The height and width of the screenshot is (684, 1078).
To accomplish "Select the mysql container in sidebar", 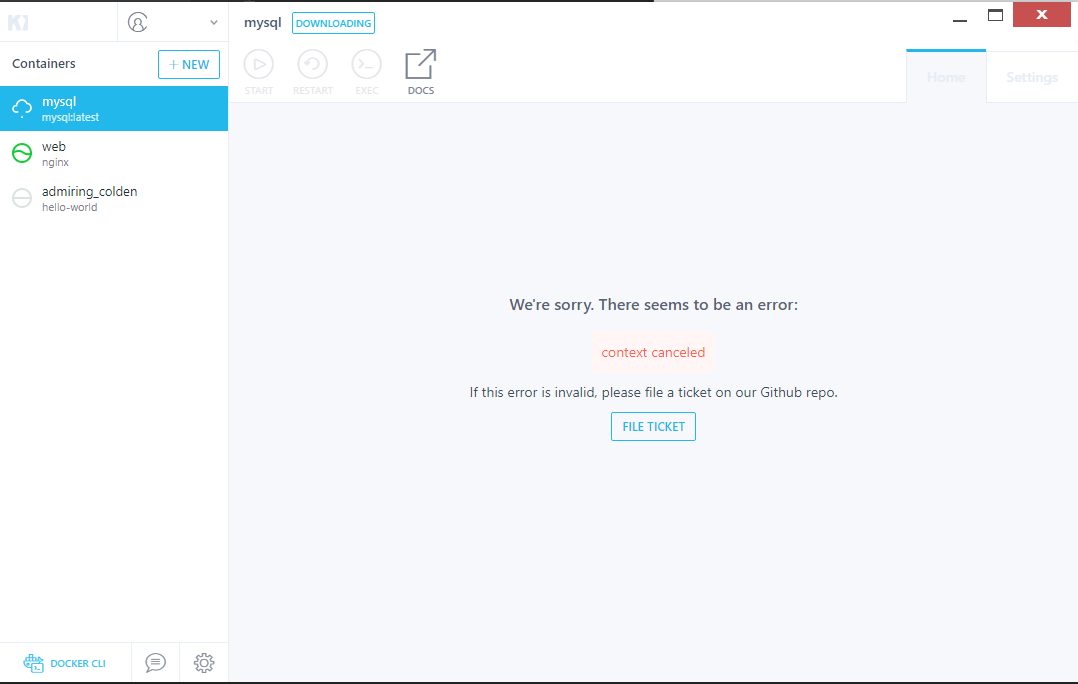I will tap(114, 109).
